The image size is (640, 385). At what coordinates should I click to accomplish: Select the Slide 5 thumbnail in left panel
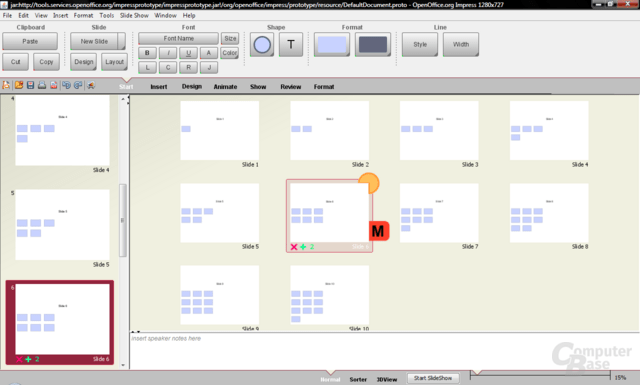tap(62, 225)
